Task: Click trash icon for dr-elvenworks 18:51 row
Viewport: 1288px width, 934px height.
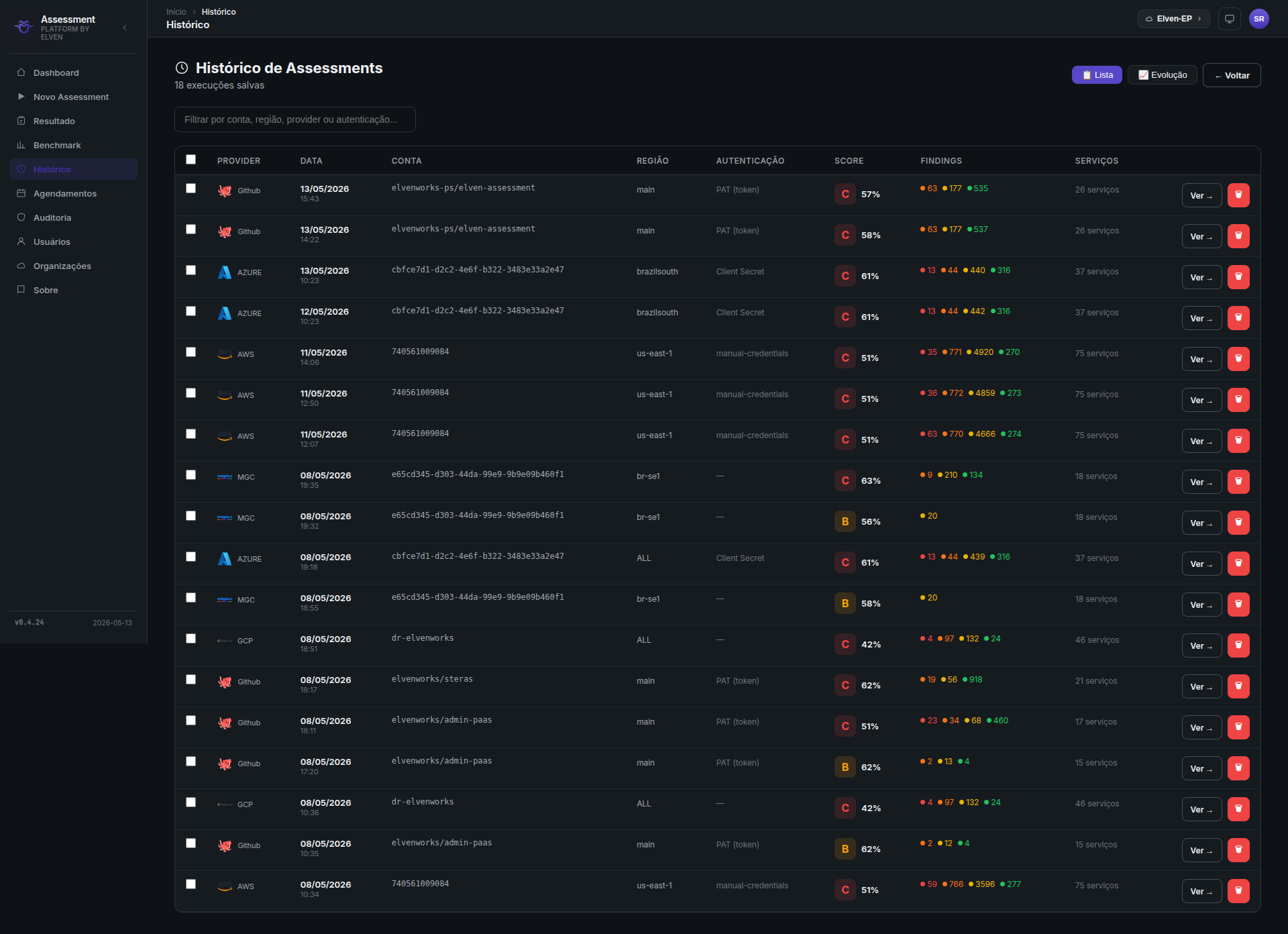Action: pos(1238,645)
